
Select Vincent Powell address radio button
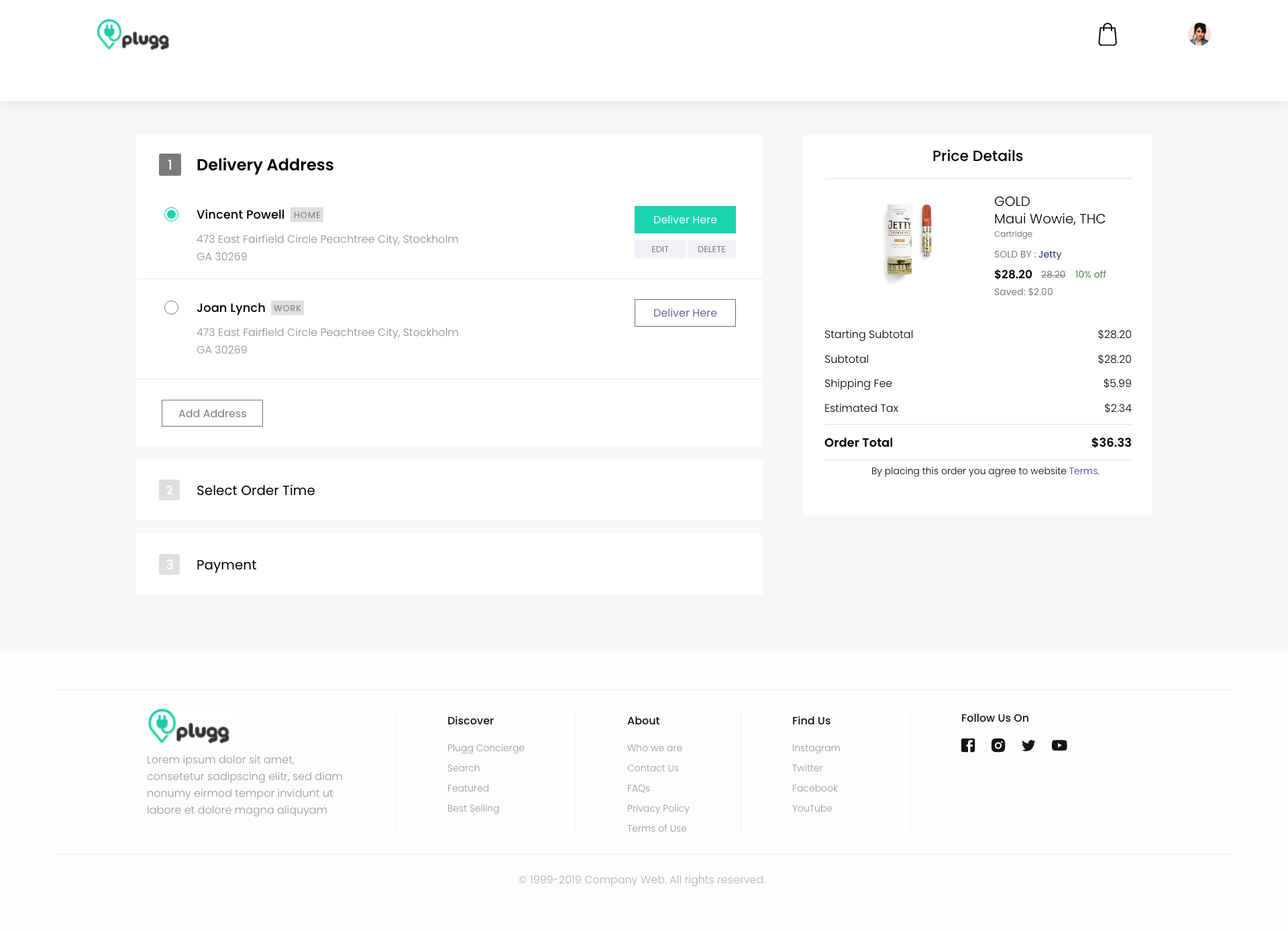172,215
